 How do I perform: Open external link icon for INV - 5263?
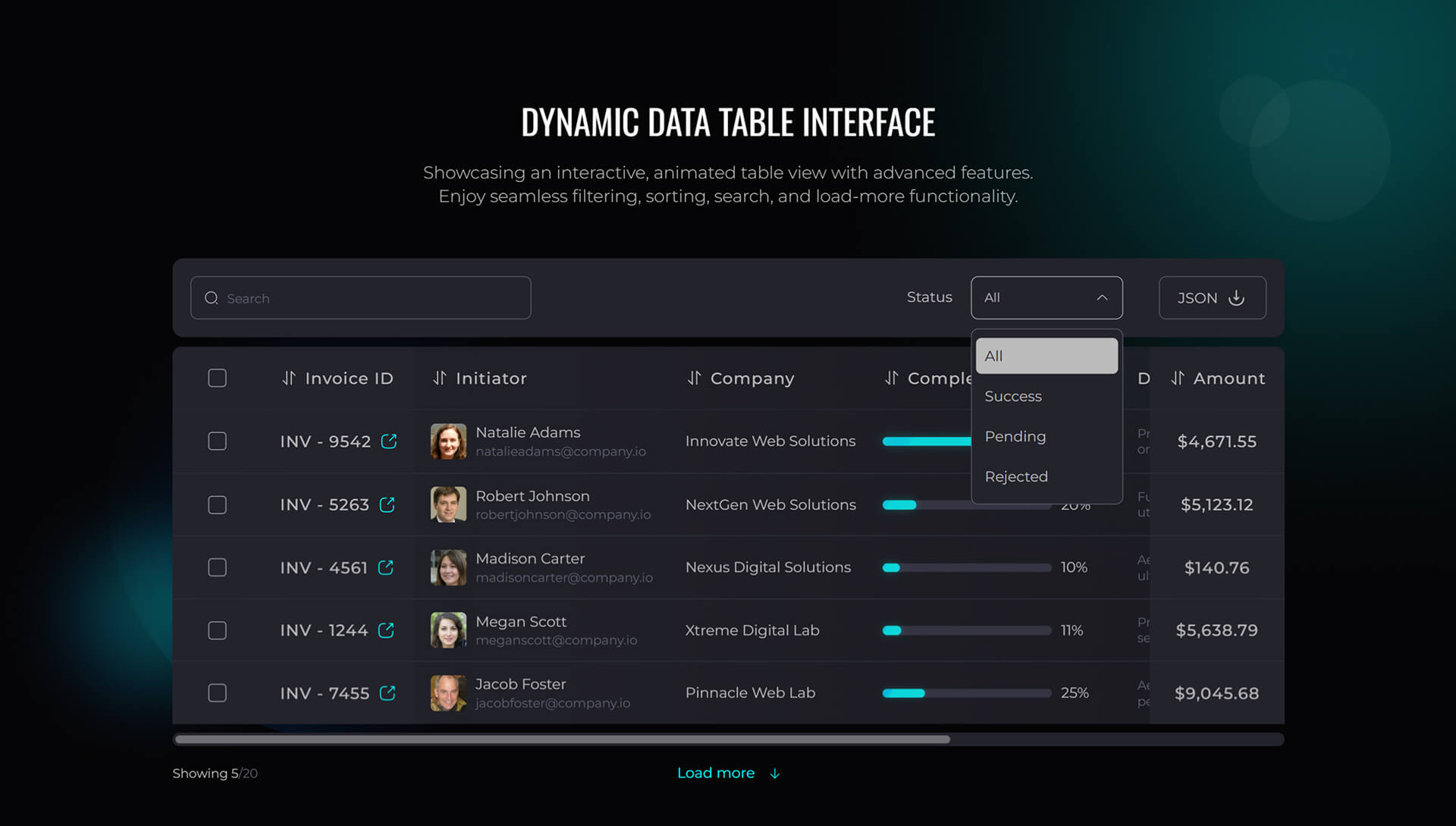click(x=388, y=504)
